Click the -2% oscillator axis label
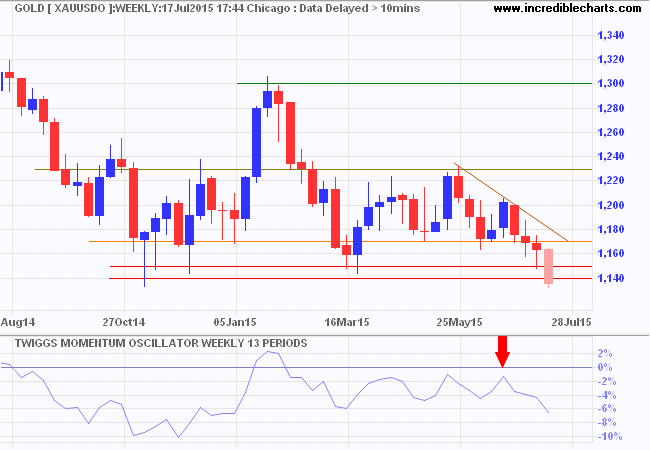650x450 pixels. [606, 382]
